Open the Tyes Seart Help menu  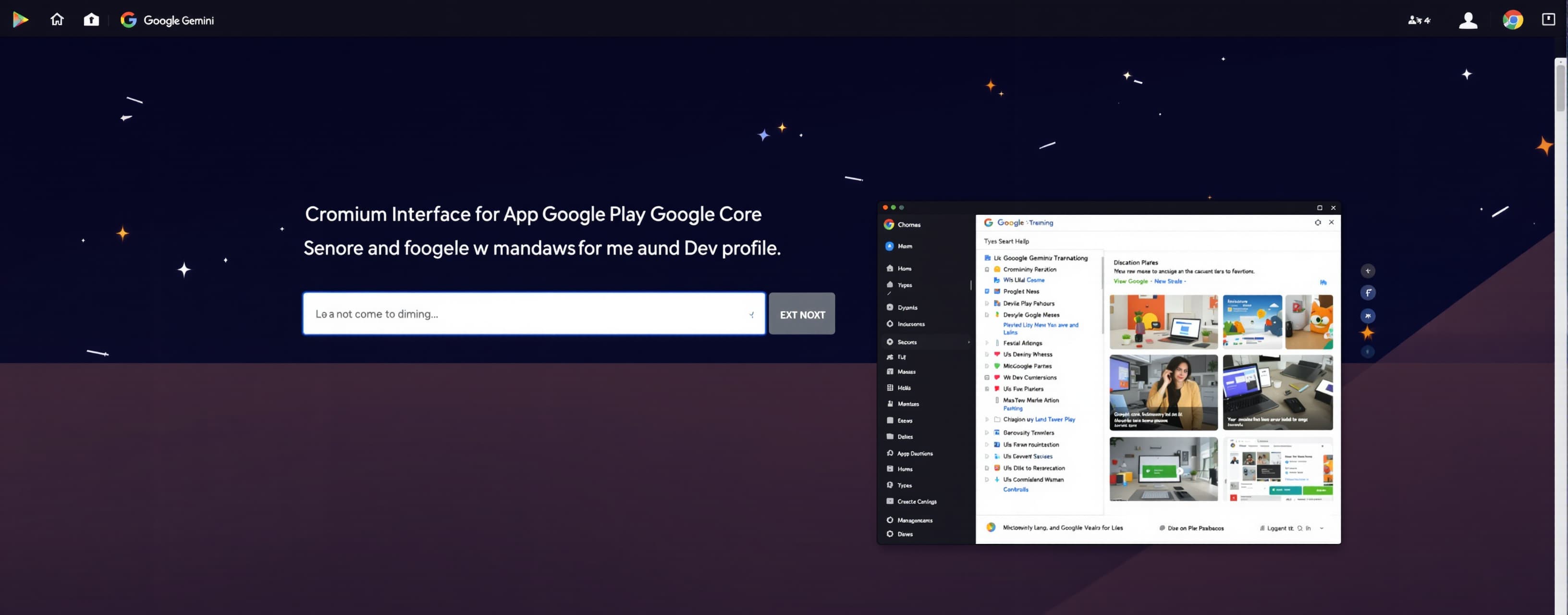[x=1006, y=241]
